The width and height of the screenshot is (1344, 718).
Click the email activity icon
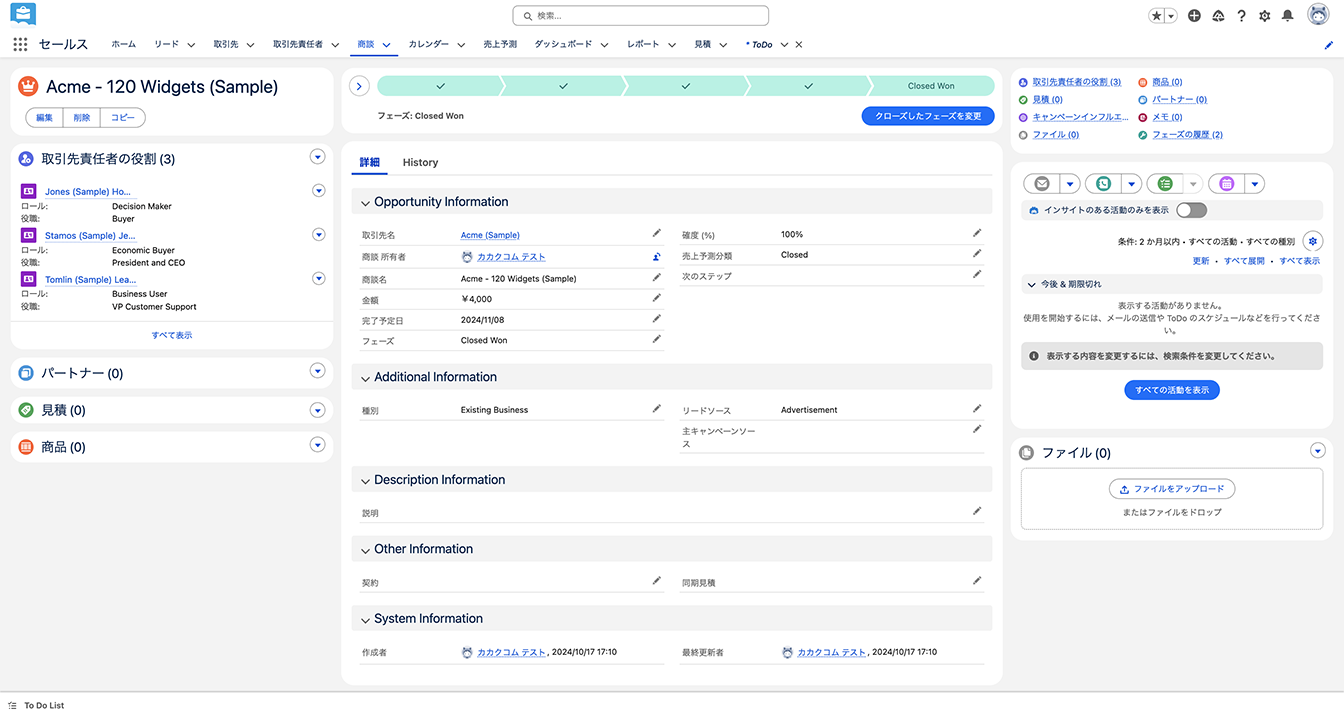[1042, 184]
